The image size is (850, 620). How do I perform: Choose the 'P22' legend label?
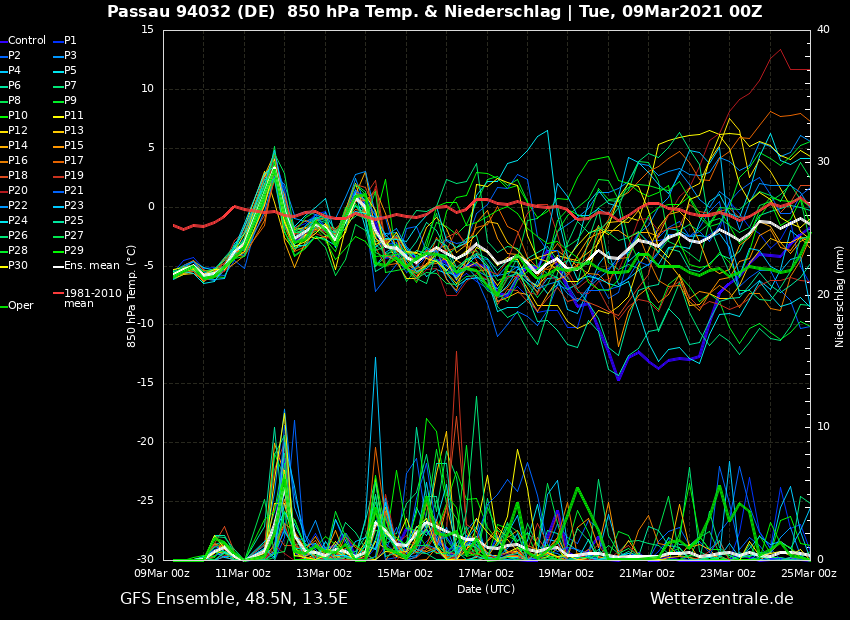(x=17, y=205)
